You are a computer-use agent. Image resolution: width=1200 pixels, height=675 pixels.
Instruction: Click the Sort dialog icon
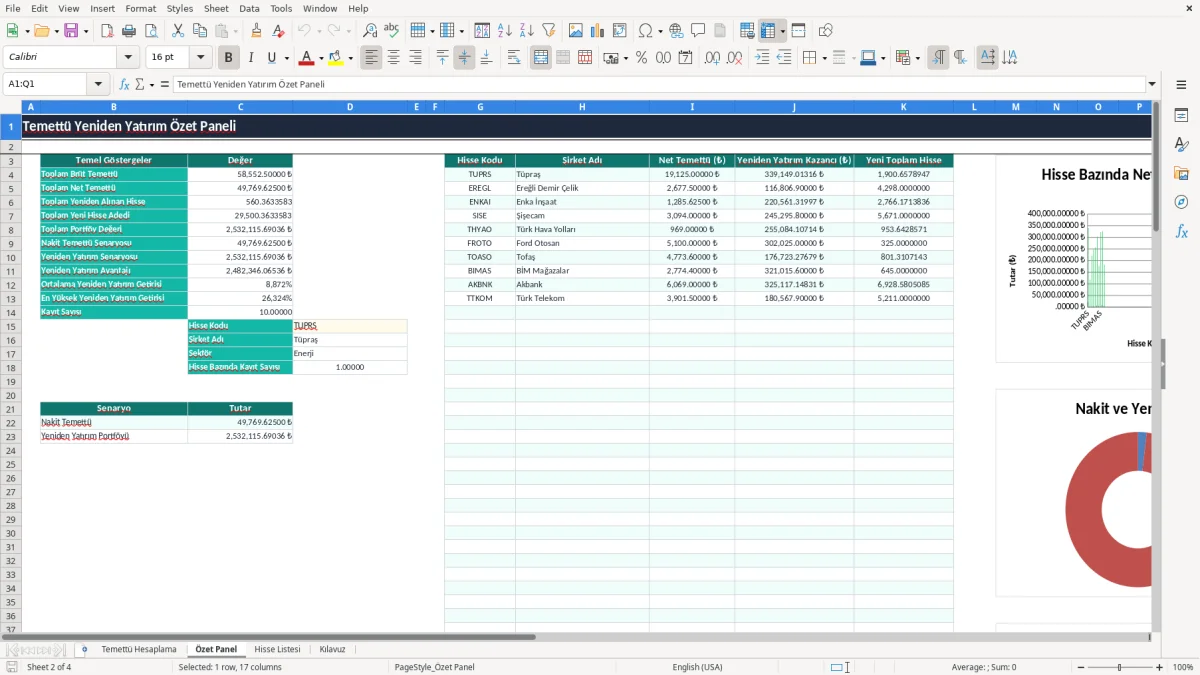point(482,31)
